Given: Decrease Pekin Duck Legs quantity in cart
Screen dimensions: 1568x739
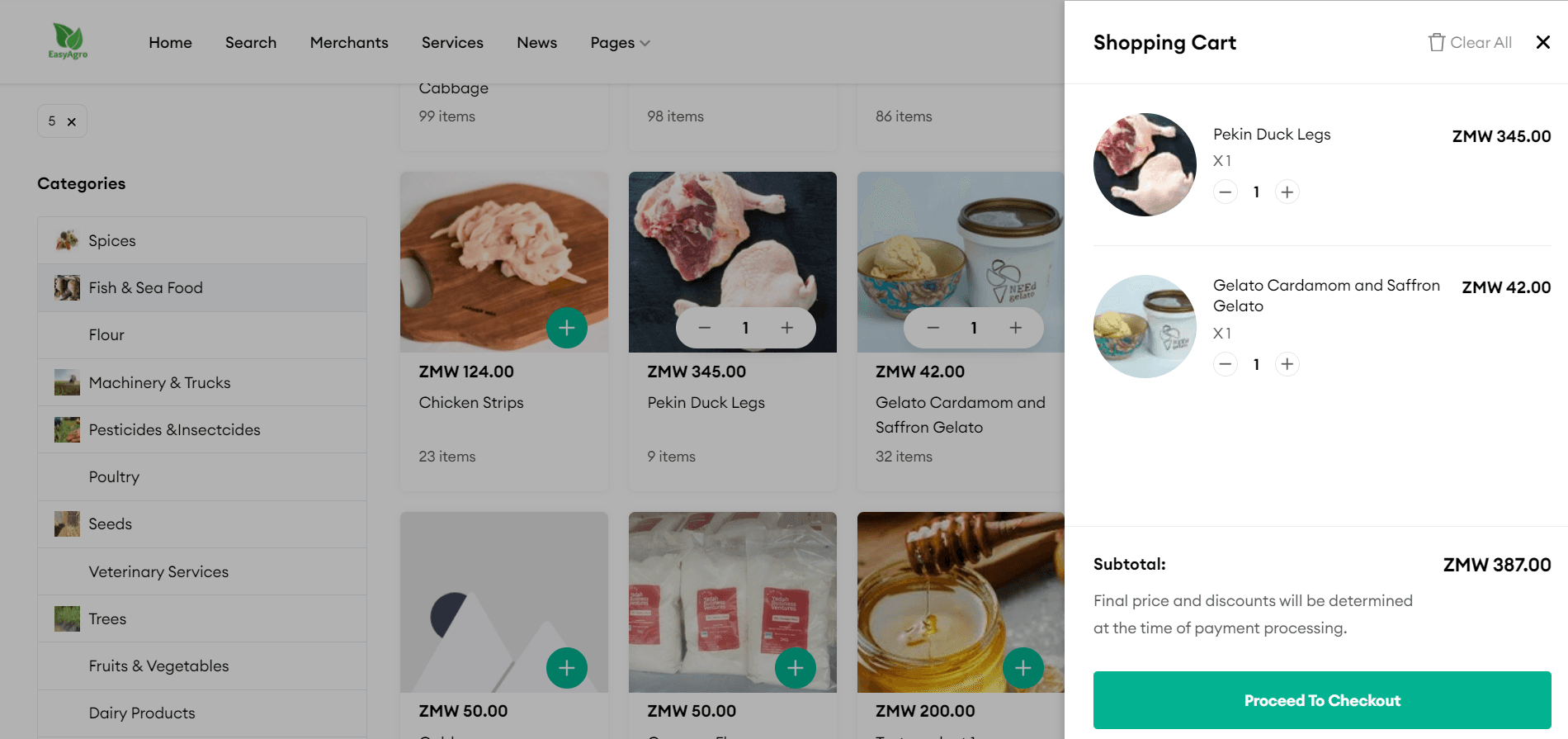Looking at the screenshot, I should (1226, 192).
